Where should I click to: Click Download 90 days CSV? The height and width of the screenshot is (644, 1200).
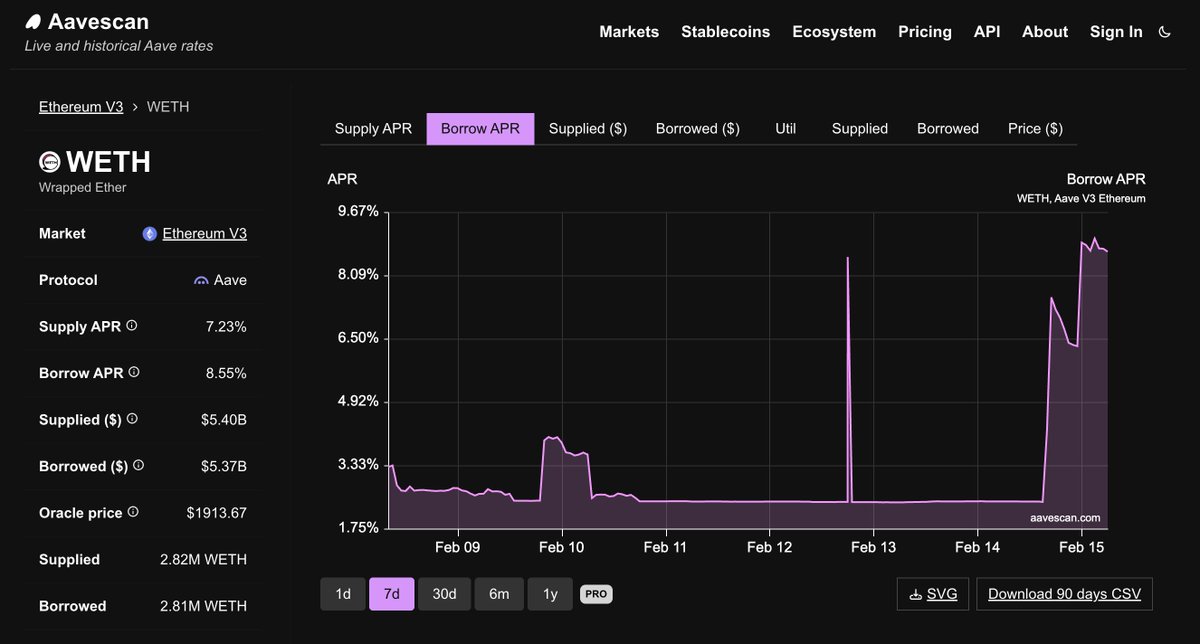point(1064,594)
